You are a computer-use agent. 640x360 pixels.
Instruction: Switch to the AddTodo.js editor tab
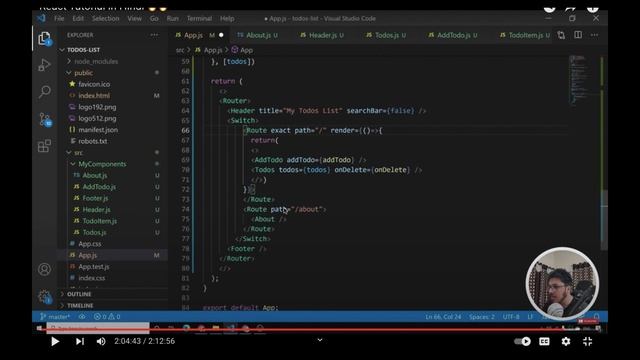click(x=453, y=36)
